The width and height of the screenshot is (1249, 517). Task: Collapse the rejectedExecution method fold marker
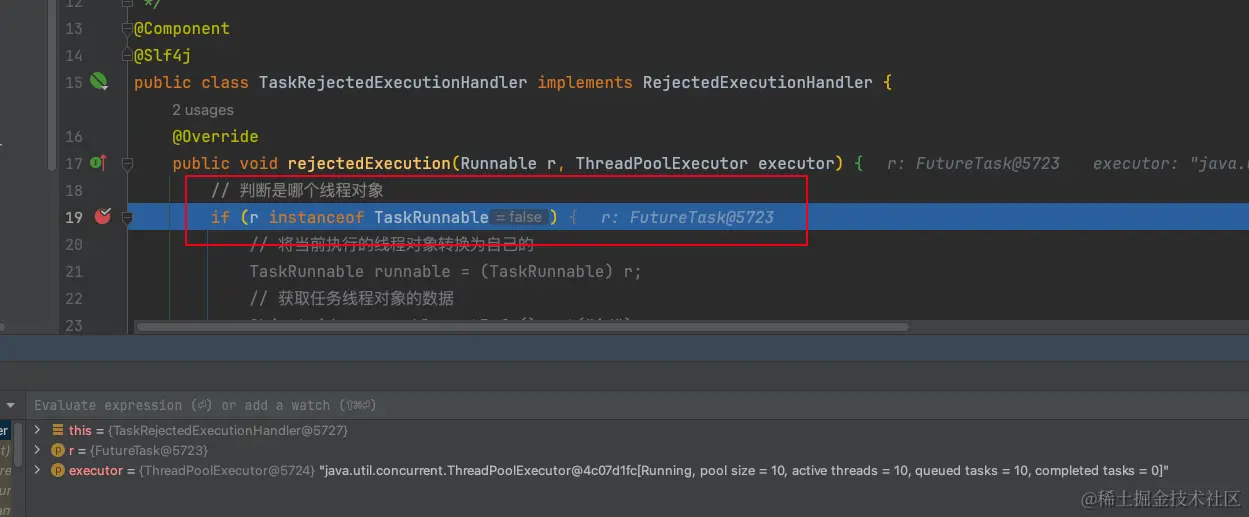coord(127,162)
